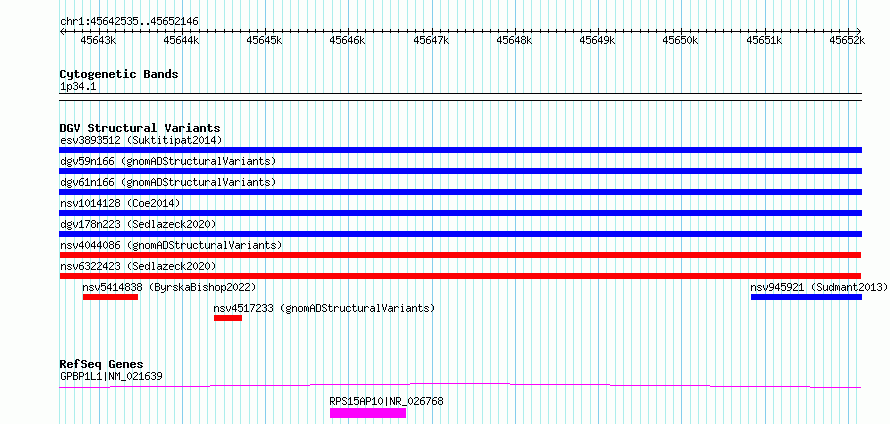The image size is (890, 424).
Task: Click the dgv59n166 blue variant bar
Action: coord(460,171)
